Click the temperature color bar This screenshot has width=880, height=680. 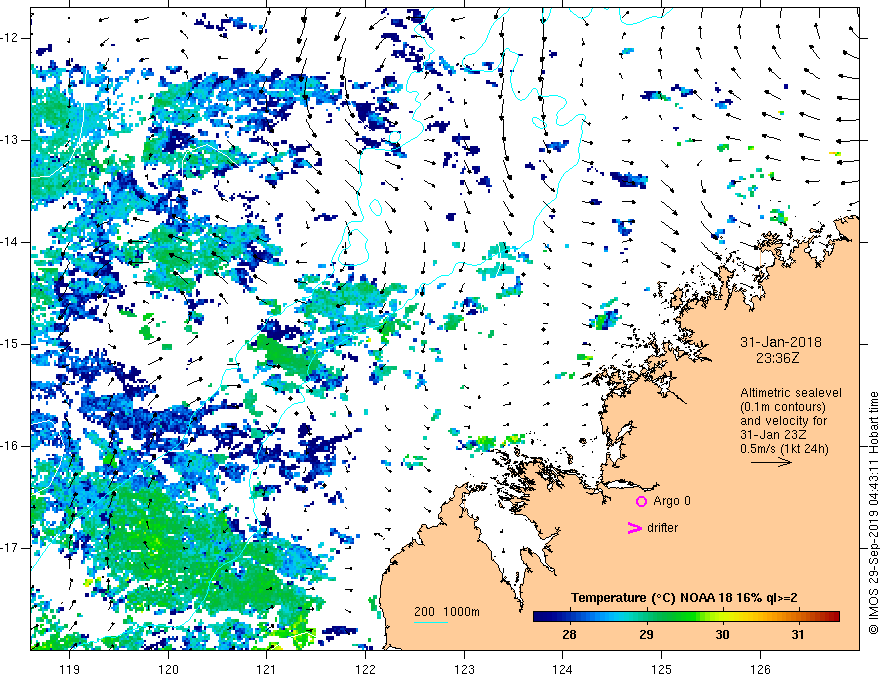click(x=686, y=617)
